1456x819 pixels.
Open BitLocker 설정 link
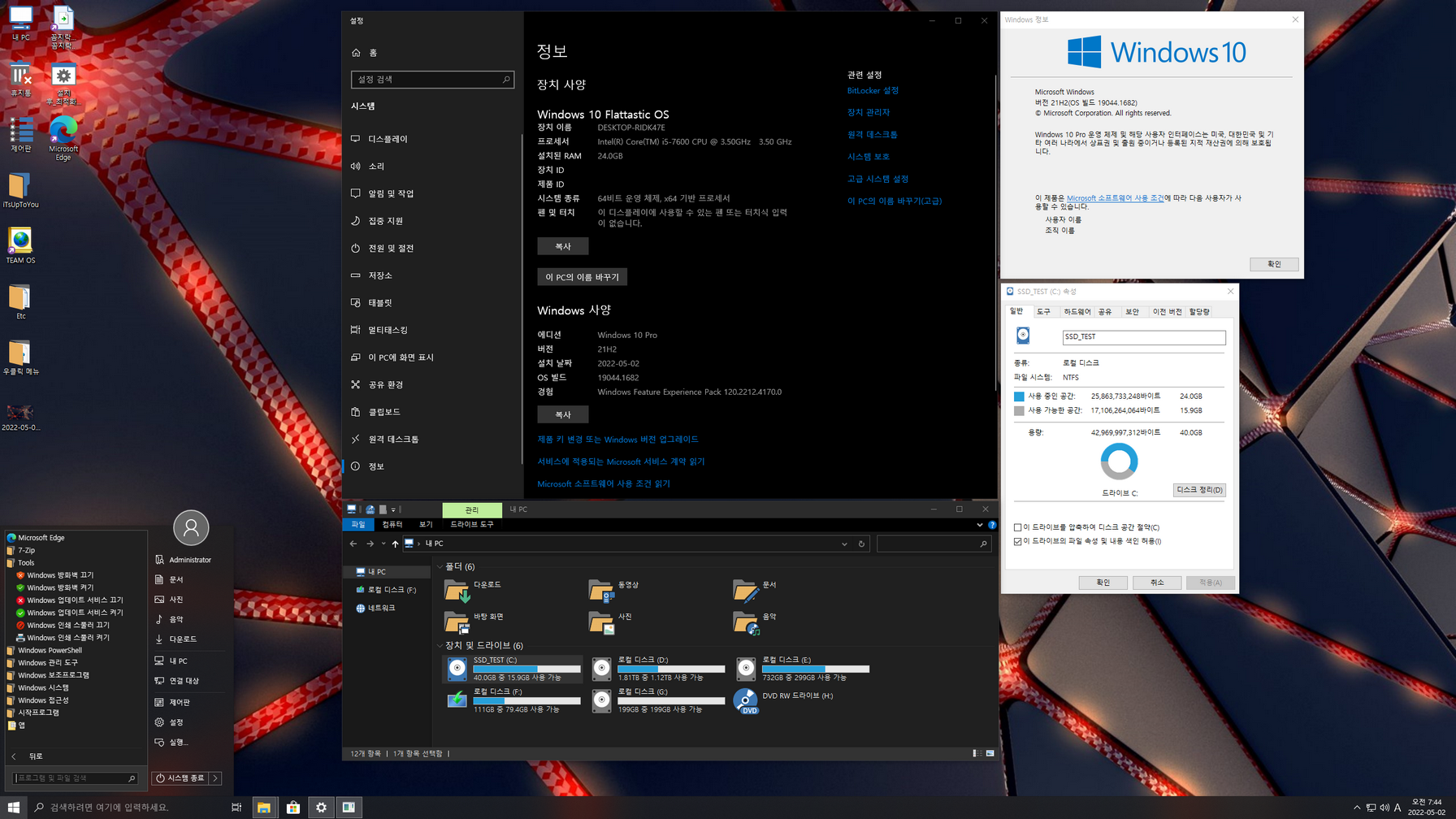873,91
